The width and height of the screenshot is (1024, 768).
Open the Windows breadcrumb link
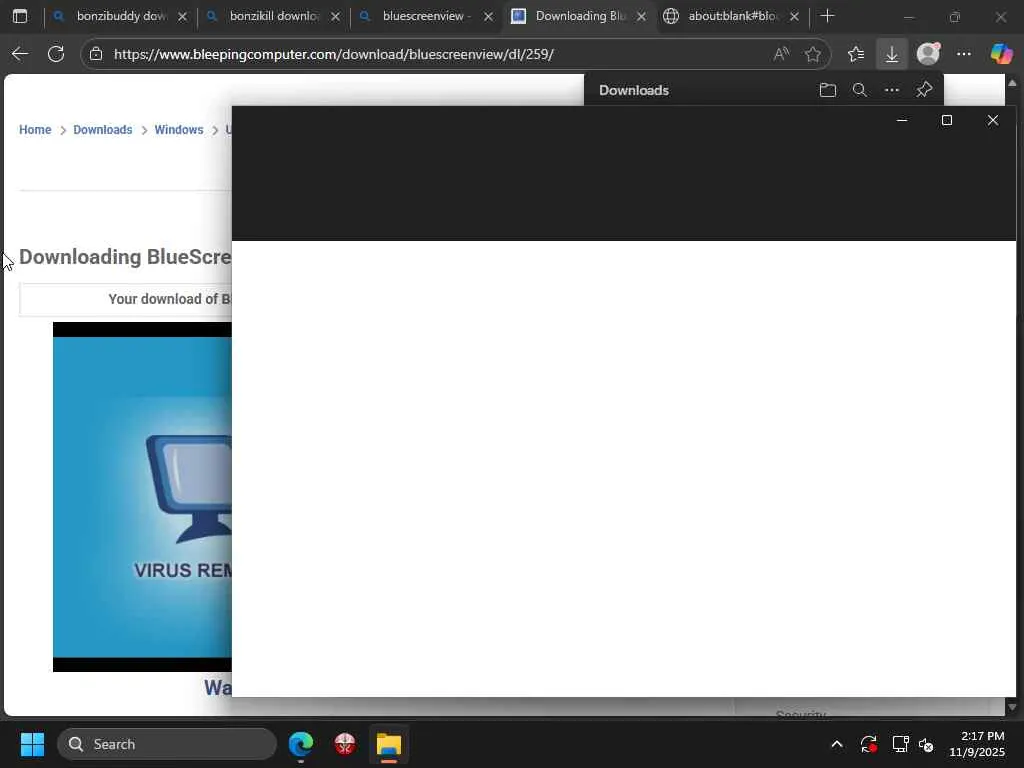coord(179,130)
